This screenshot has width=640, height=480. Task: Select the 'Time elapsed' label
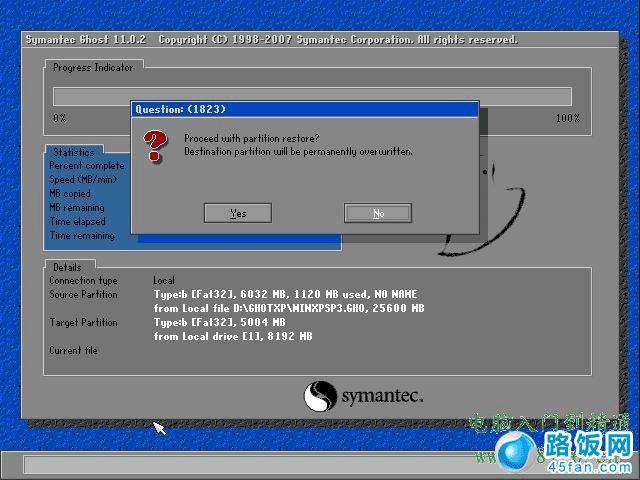click(78, 222)
